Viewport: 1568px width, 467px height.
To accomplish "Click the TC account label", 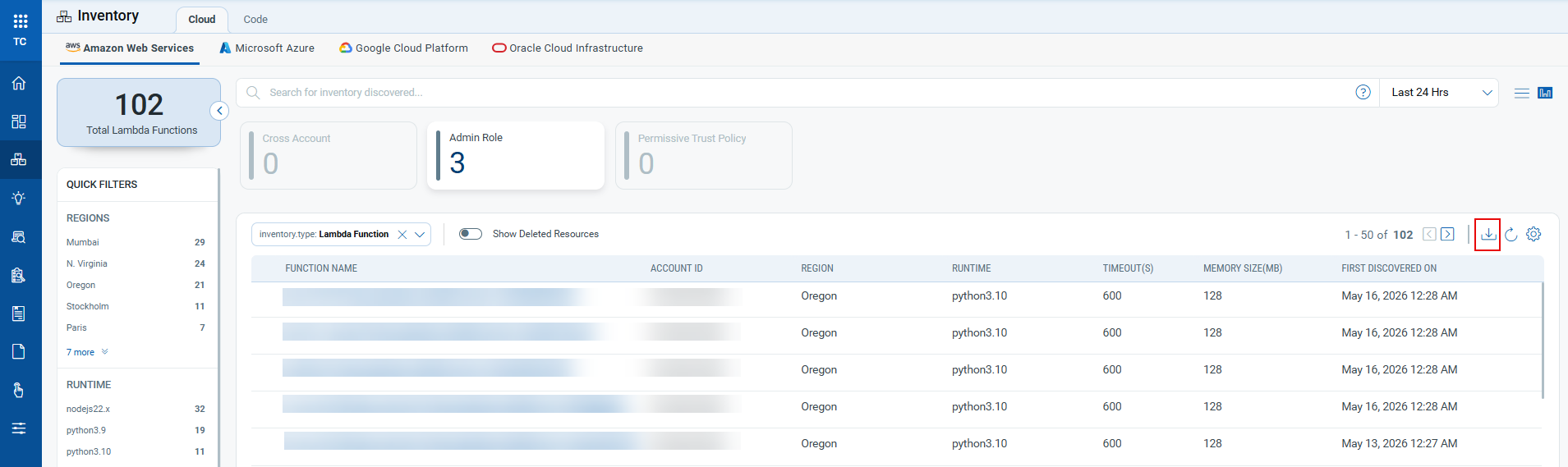I will 20,42.
